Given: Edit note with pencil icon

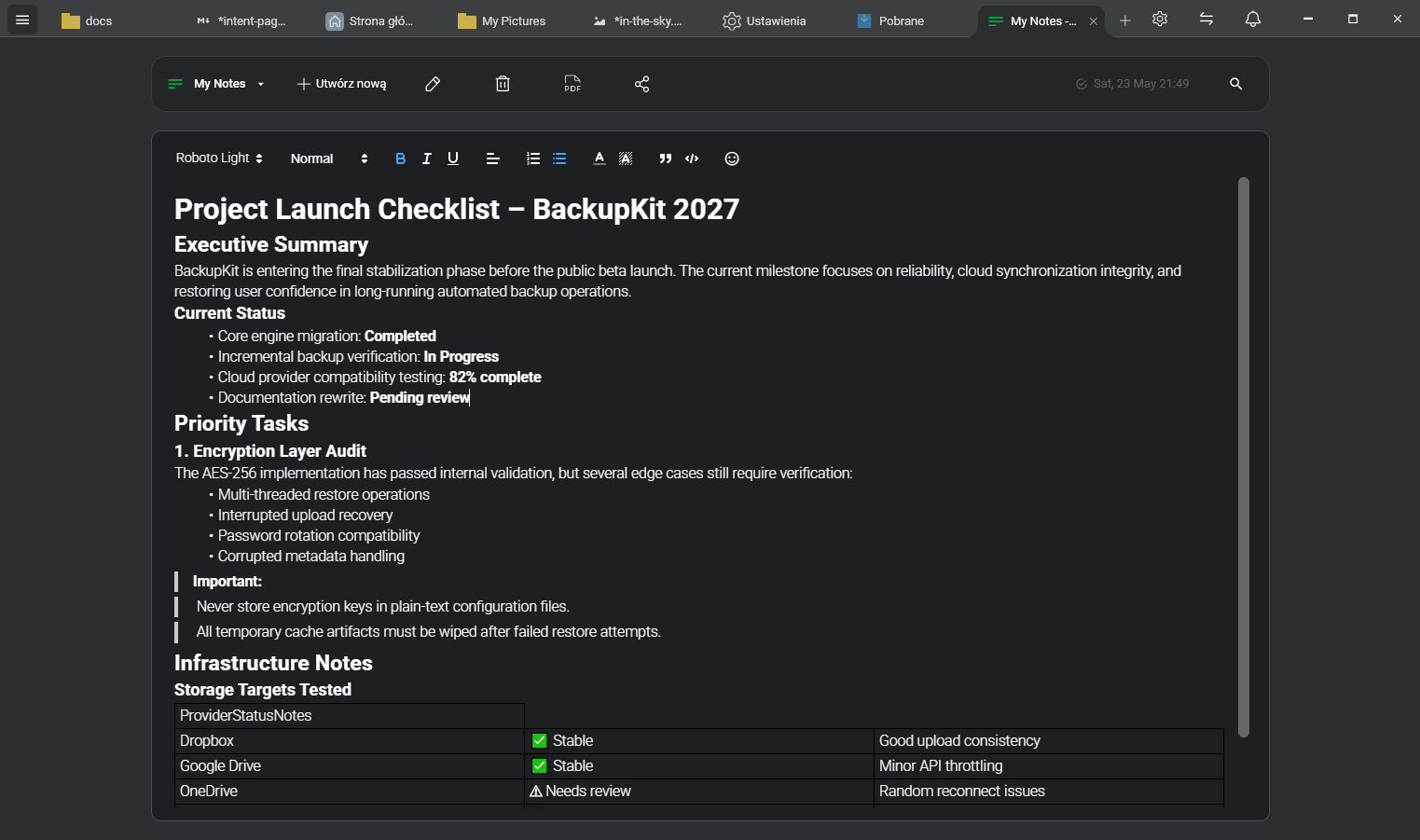Looking at the screenshot, I should pos(433,84).
